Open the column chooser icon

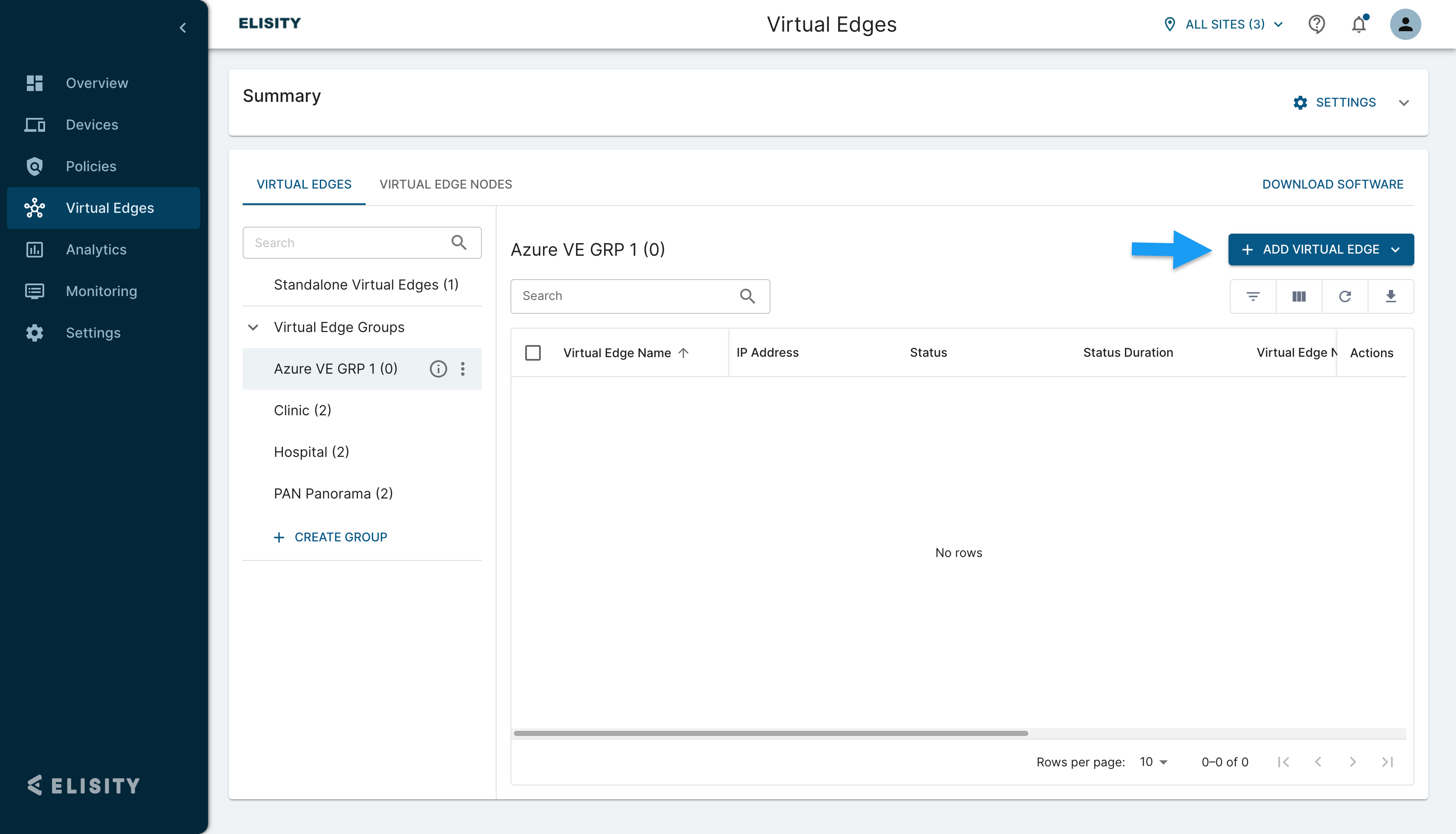point(1299,296)
